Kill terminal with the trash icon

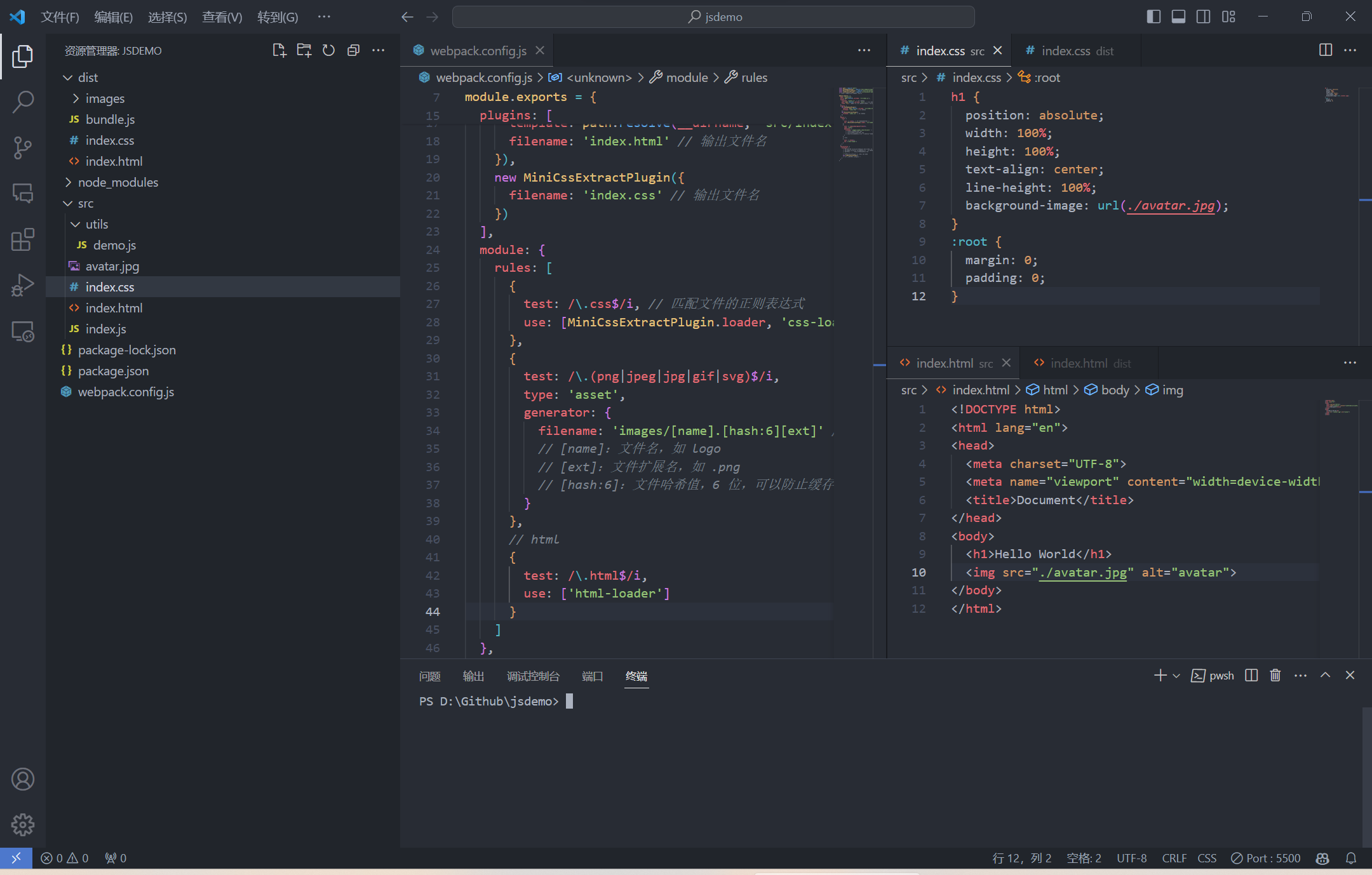[x=1275, y=676]
